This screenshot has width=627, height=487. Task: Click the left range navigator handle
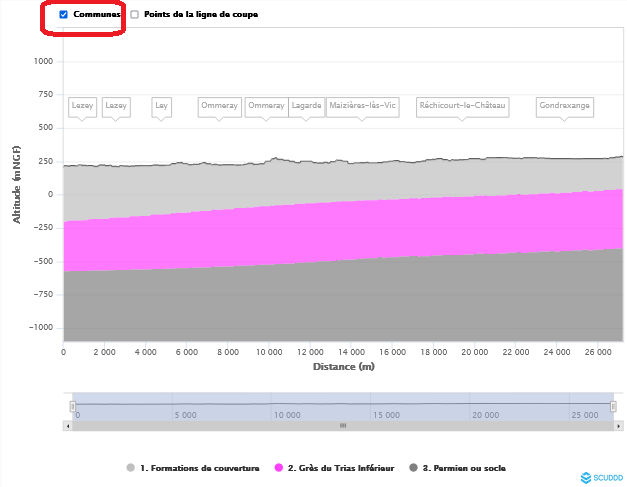[72, 406]
